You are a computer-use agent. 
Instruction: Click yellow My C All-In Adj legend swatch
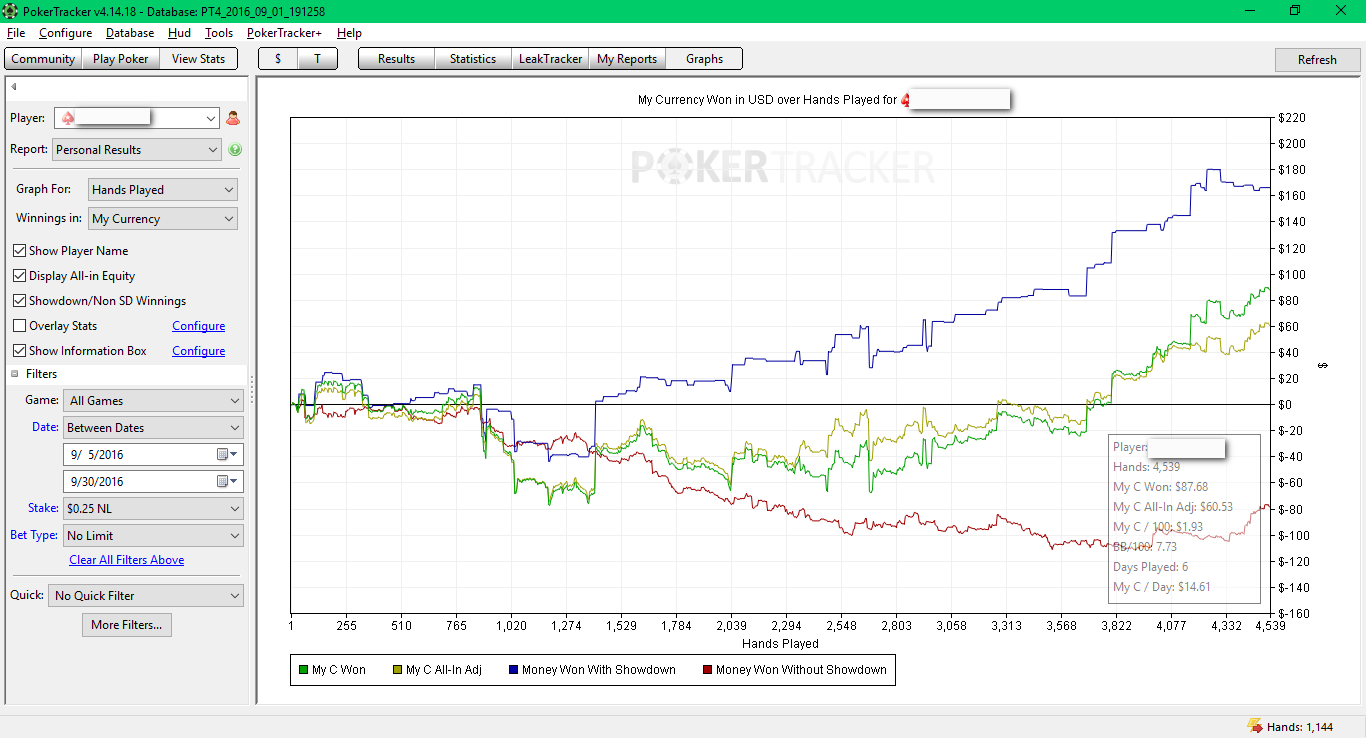point(398,670)
